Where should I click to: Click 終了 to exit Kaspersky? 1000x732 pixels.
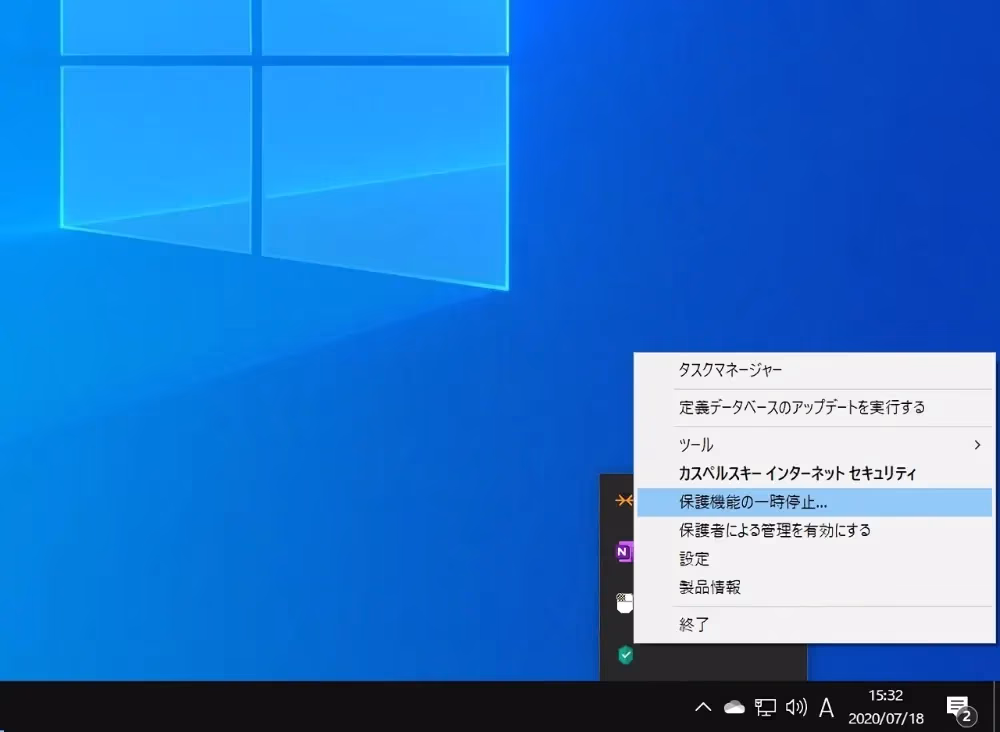(x=694, y=625)
